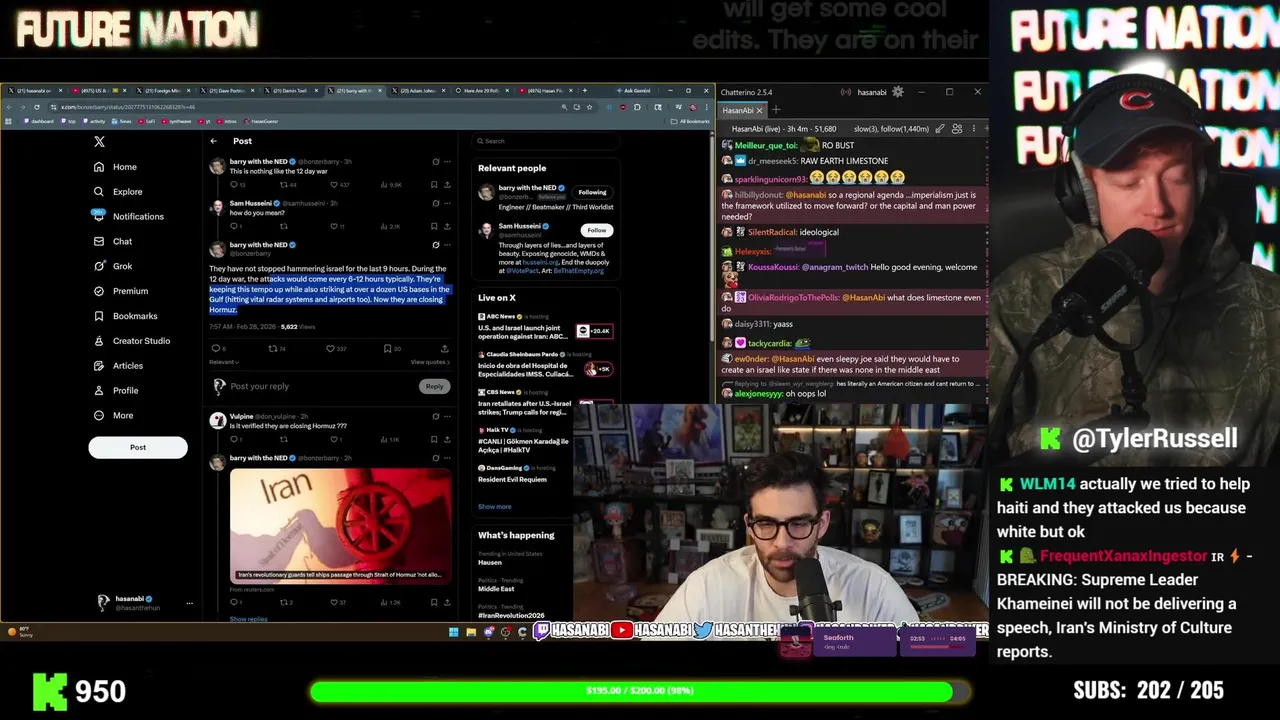Like Sam Husseini's 'how do you mean?' reply
Viewport: 1280px width, 720px height.
click(336, 226)
